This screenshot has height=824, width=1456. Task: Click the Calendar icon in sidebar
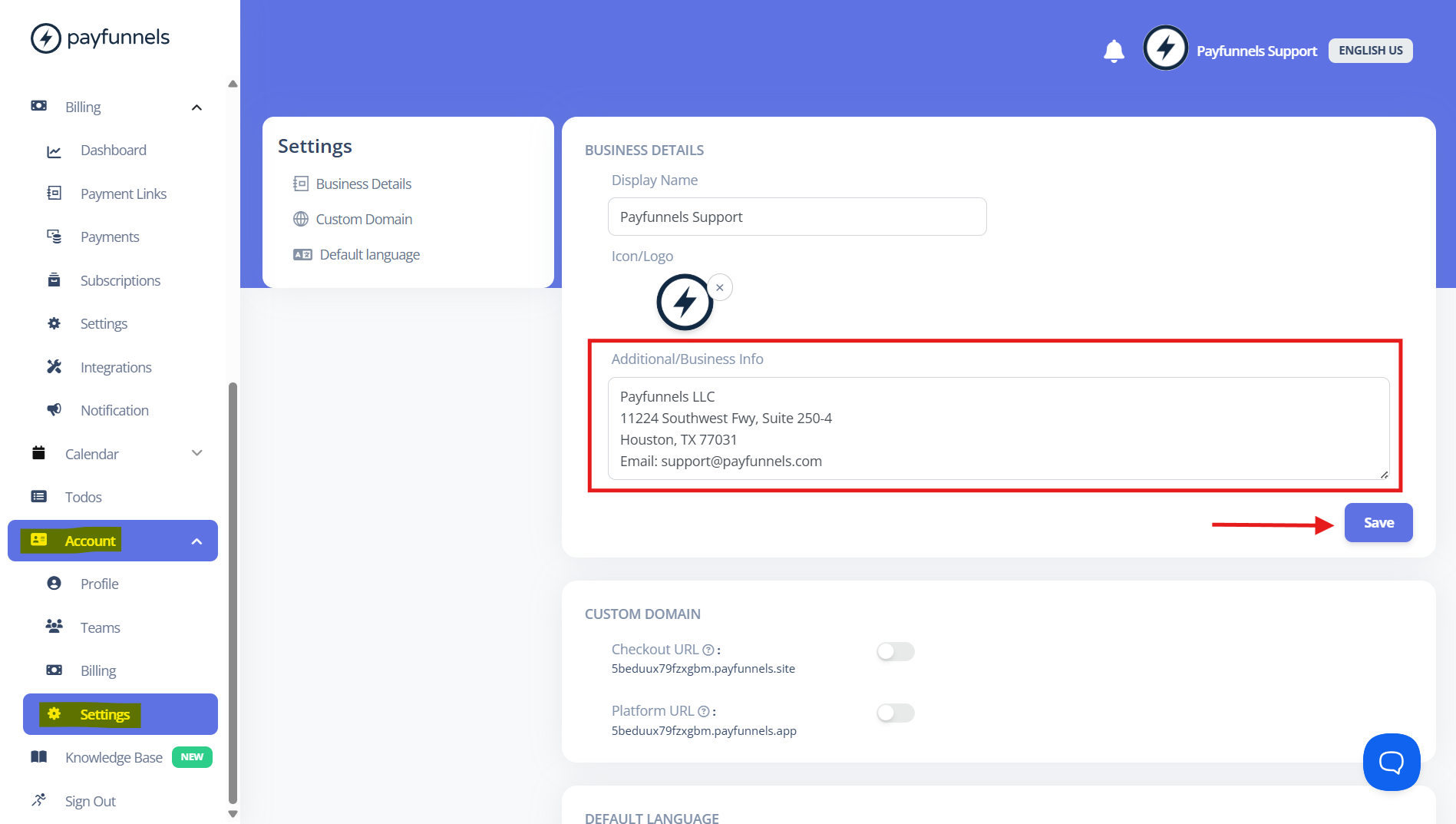point(38,453)
